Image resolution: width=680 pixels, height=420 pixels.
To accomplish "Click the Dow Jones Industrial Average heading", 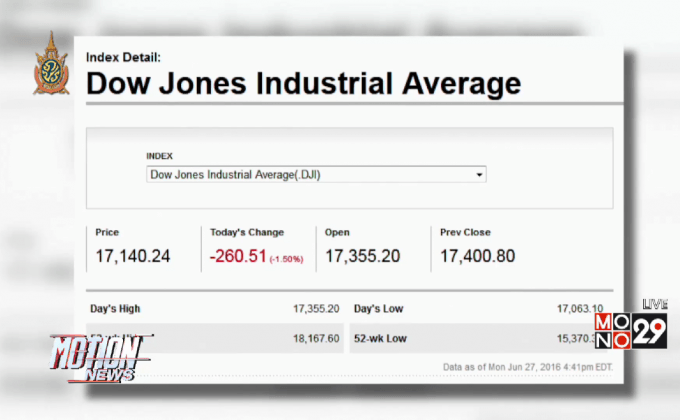I will pyautogui.click(x=303, y=83).
